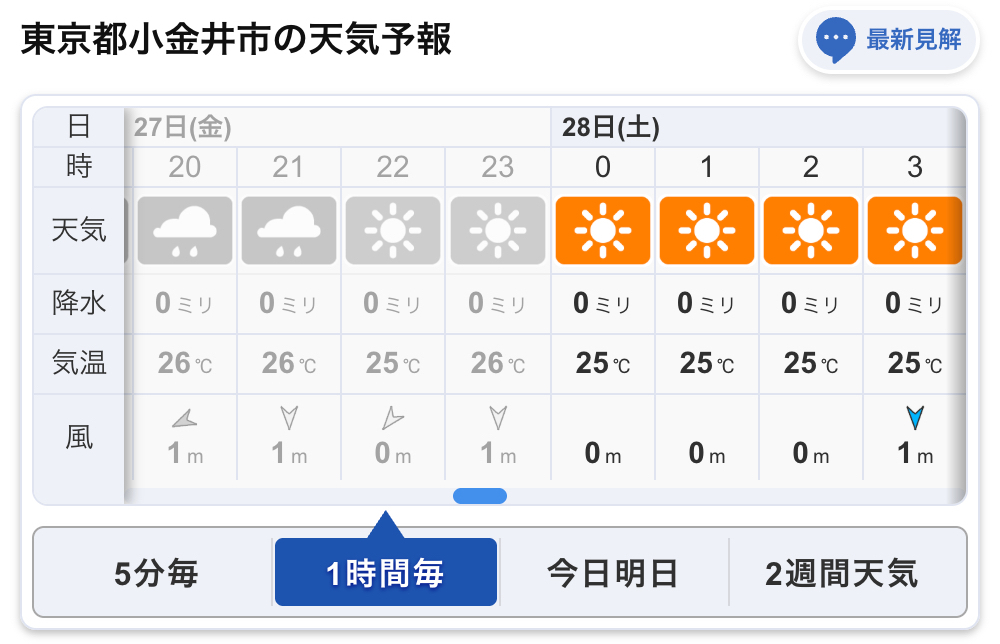Select the 1時間毎 hourly tab
Viewport: 1000px width, 644px height.
386,572
